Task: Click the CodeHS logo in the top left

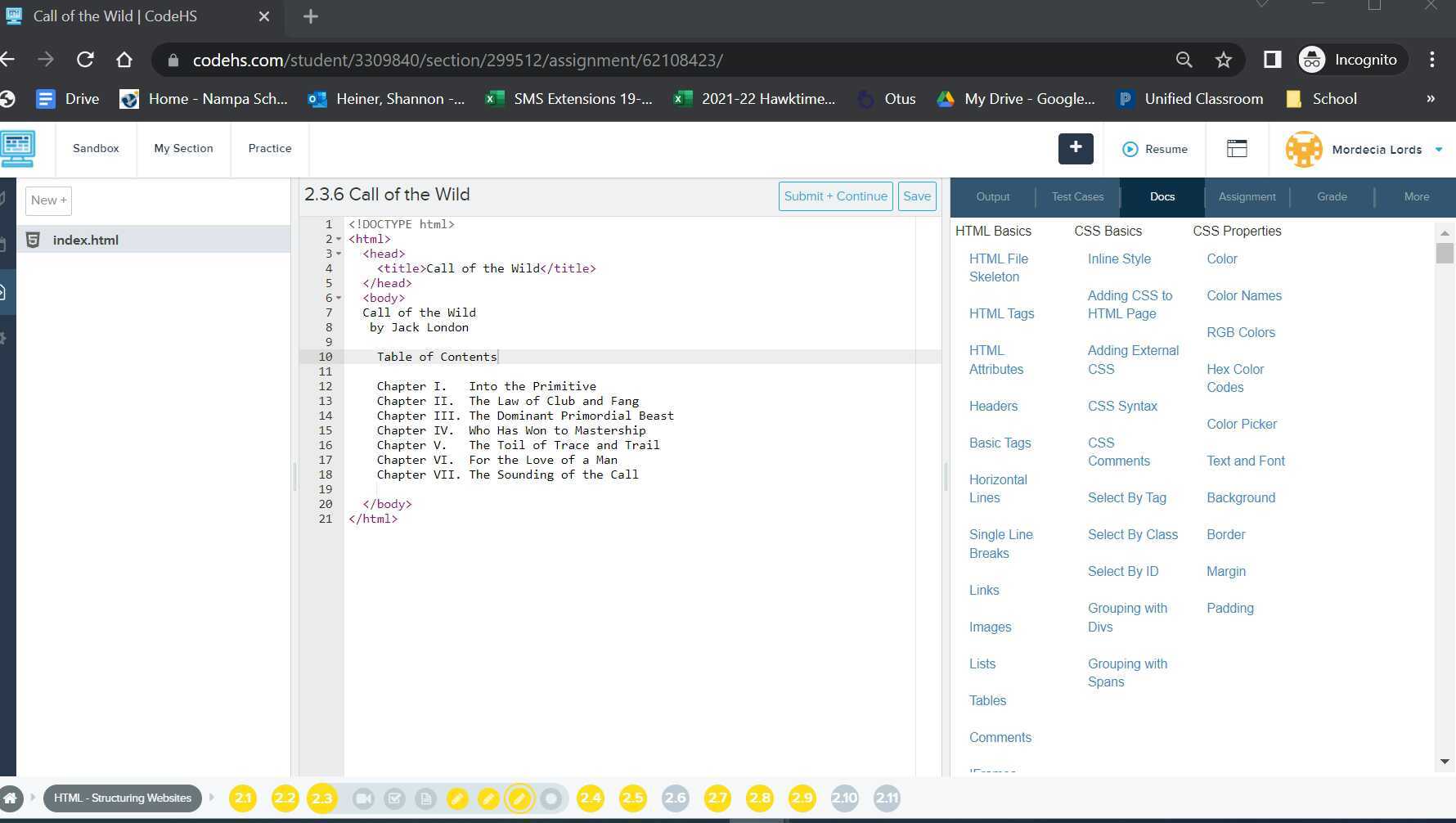Action: point(18,149)
